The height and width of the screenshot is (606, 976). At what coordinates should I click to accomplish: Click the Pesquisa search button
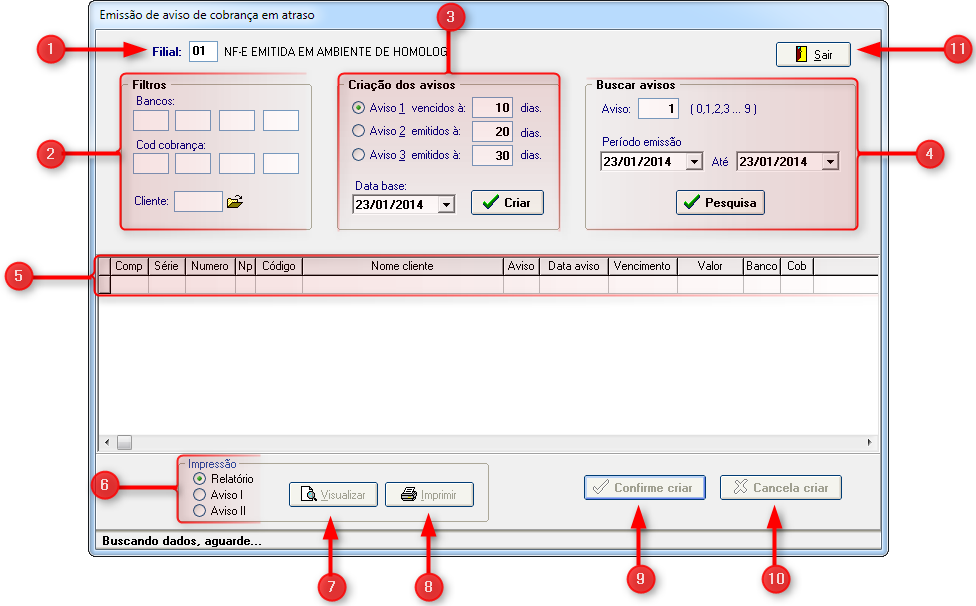point(720,203)
